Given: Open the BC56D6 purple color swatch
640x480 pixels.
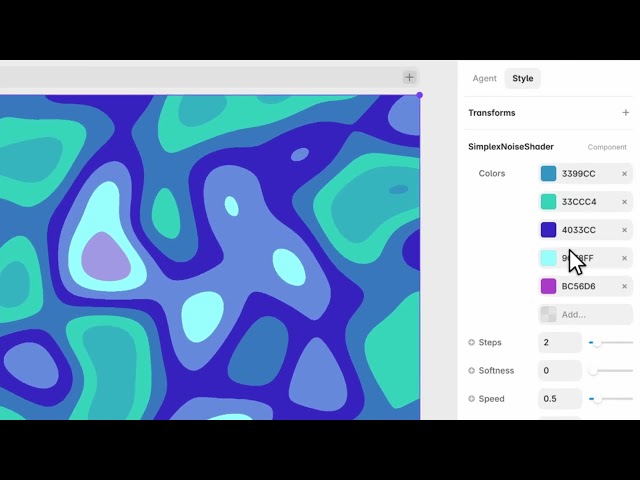Looking at the screenshot, I should pos(548,286).
